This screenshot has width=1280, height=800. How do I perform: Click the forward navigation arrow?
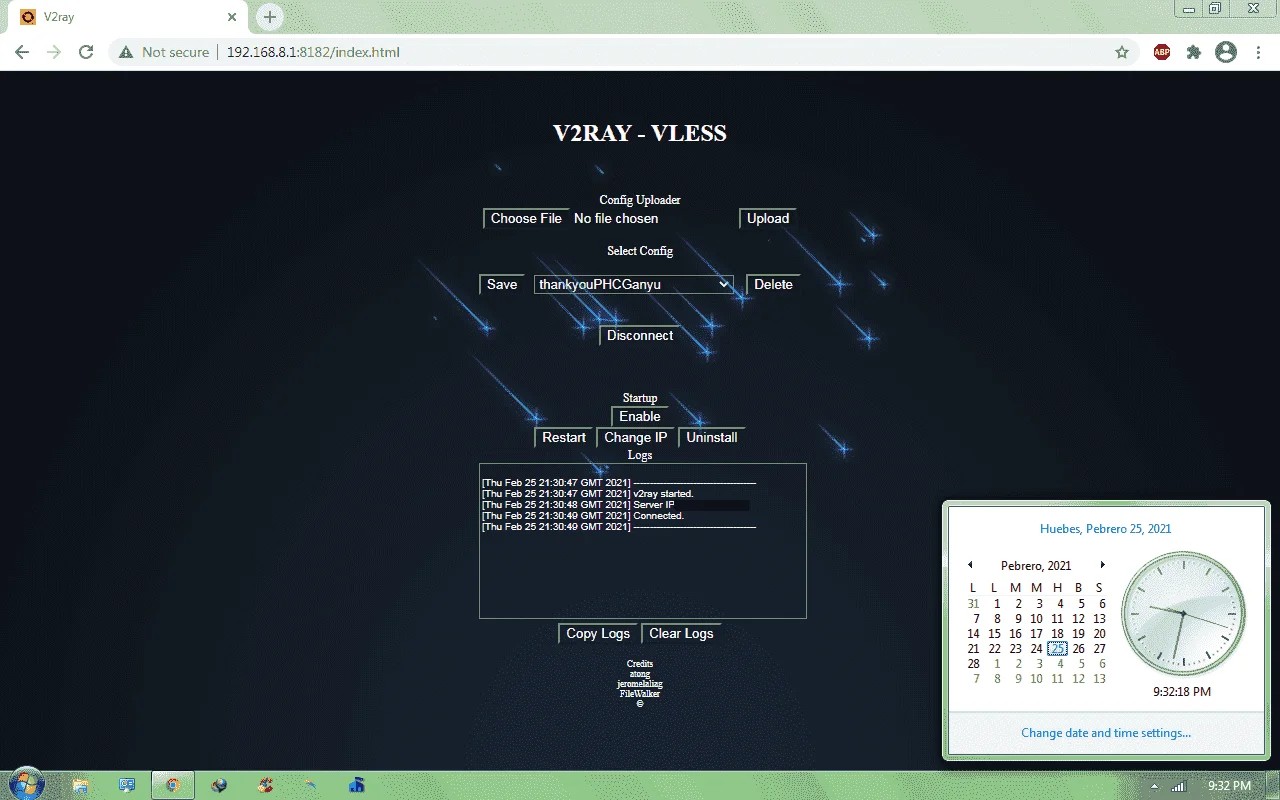[x=54, y=52]
